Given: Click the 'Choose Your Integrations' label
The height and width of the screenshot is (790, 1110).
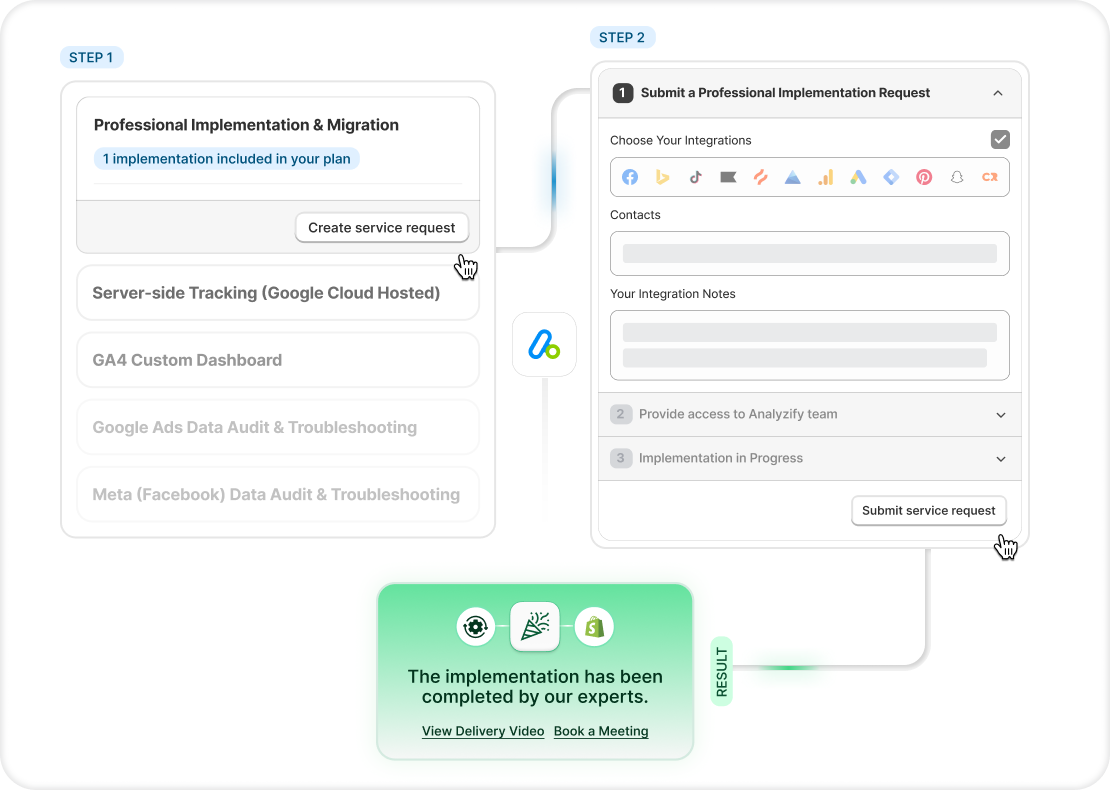Looking at the screenshot, I should (681, 140).
